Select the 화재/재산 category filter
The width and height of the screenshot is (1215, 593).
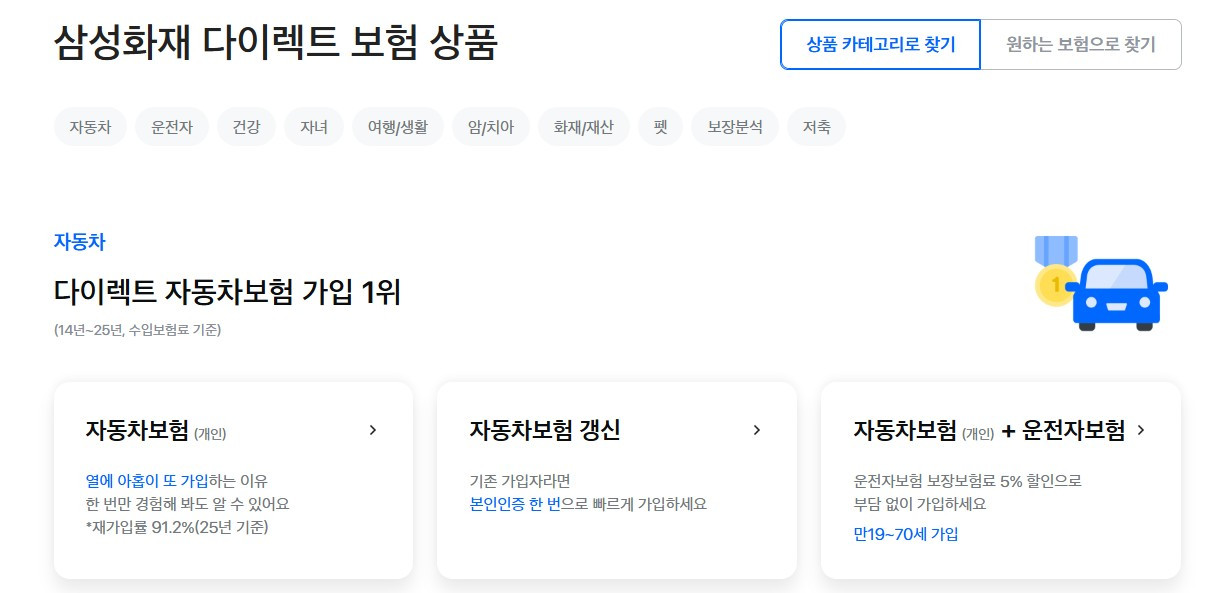[x=585, y=126]
